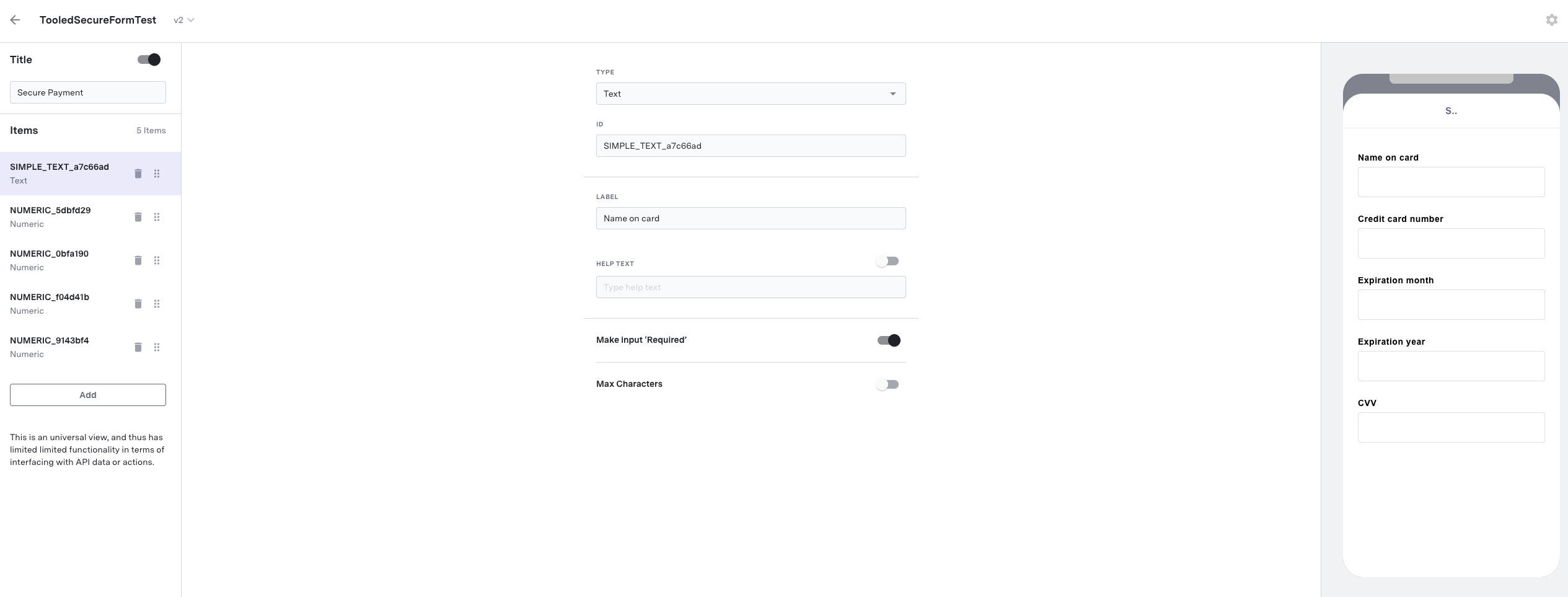This screenshot has width=1568, height=597.
Task: Expand the v2 version dropdown
Action: 184,20
